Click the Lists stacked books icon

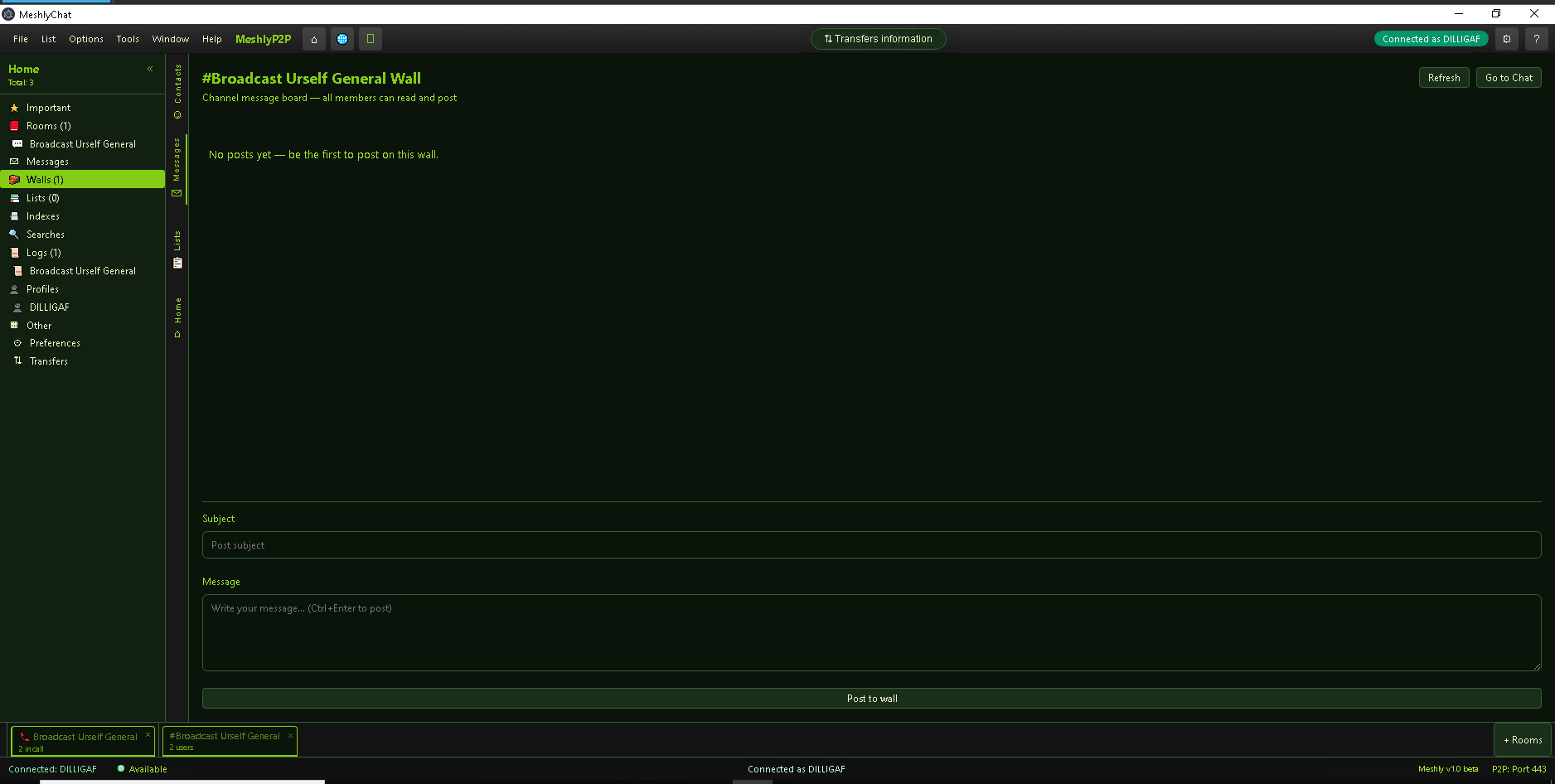14,198
